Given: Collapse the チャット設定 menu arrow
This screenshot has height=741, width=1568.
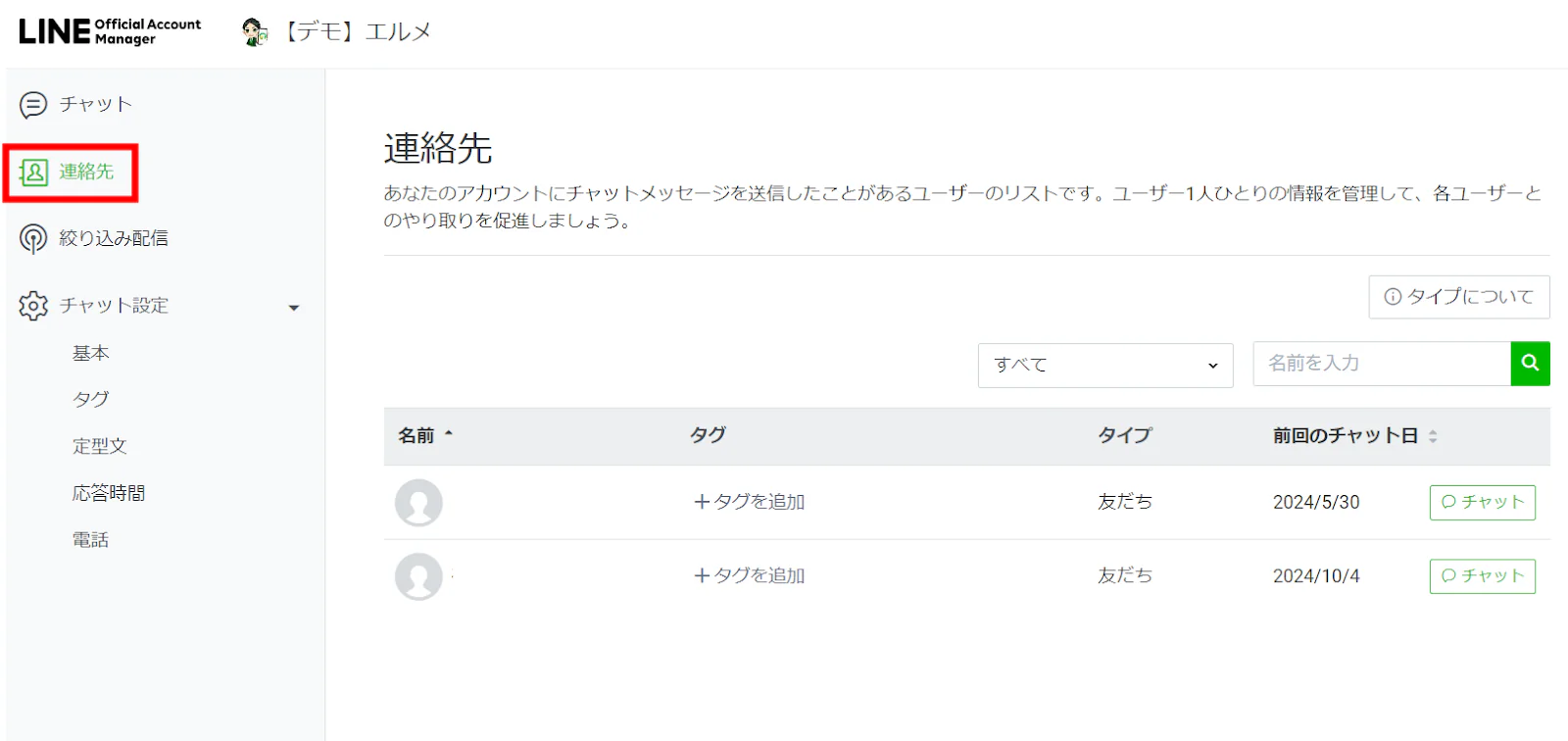Looking at the screenshot, I should click(293, 308).
